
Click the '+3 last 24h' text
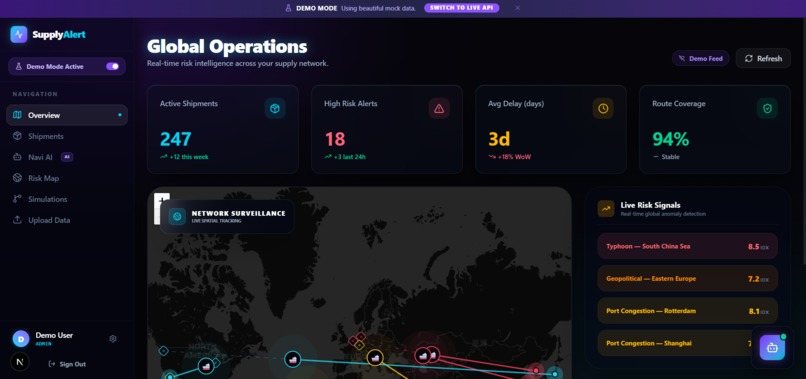tap(350, 157)
